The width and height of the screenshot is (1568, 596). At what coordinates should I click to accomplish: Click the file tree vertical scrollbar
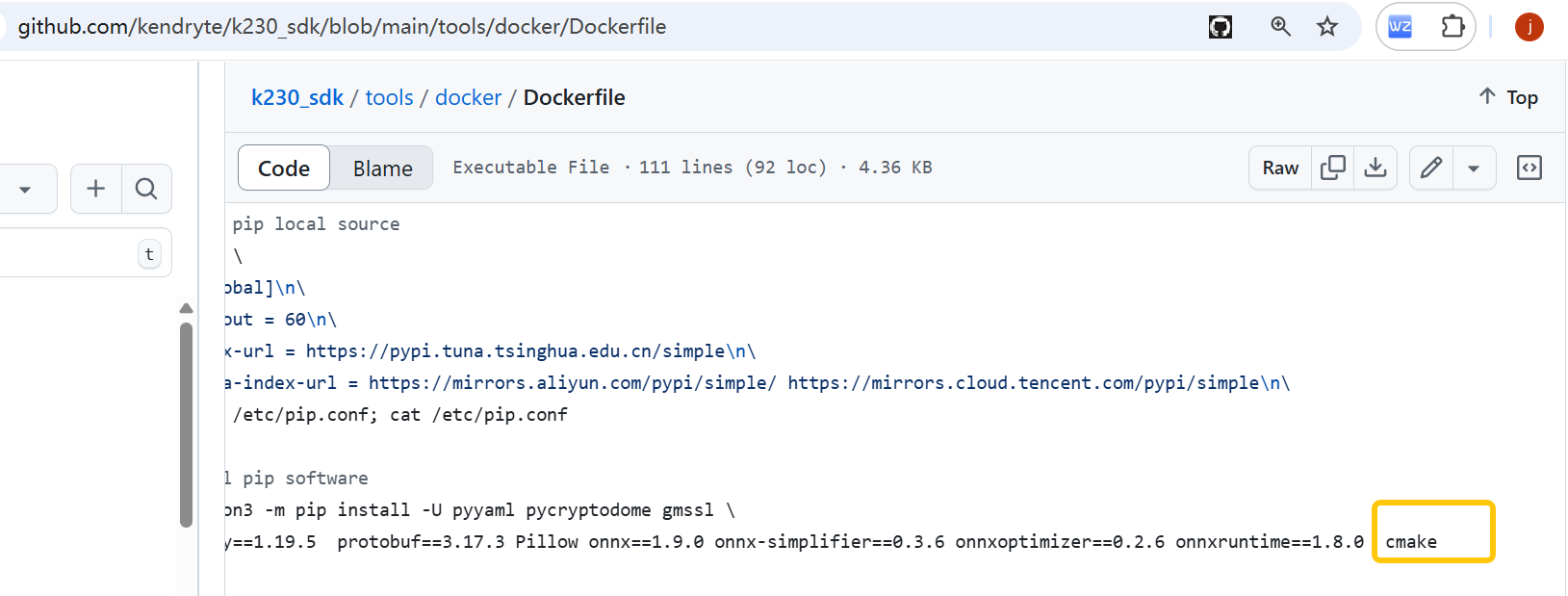[186, 424]
